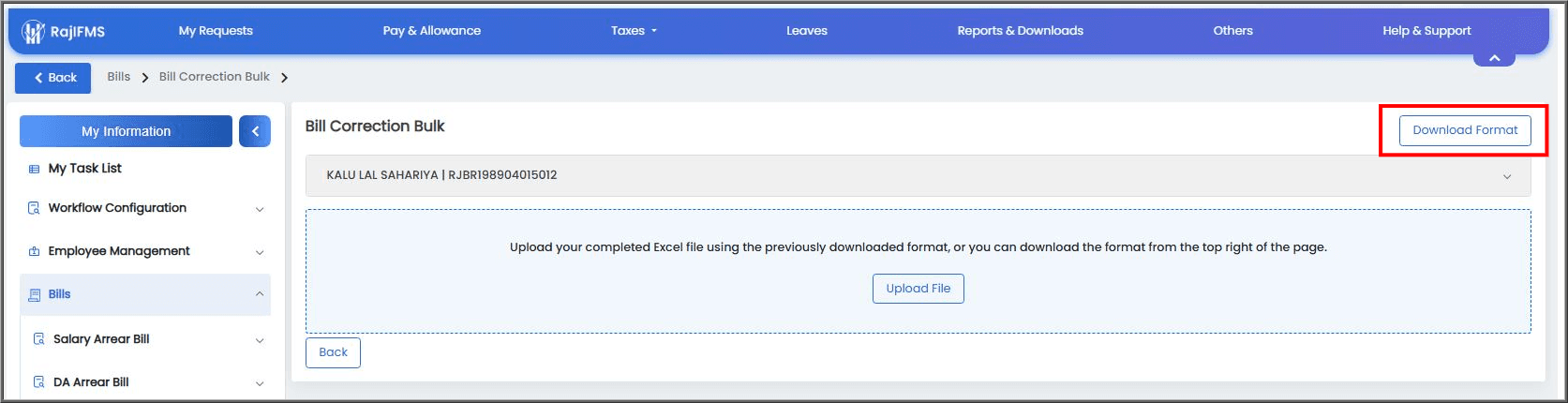Expand the Workflow Configuration submenu chevron
Viewport: 1568px width, 403px height.
pyautogui.click(x=260, y=209)
